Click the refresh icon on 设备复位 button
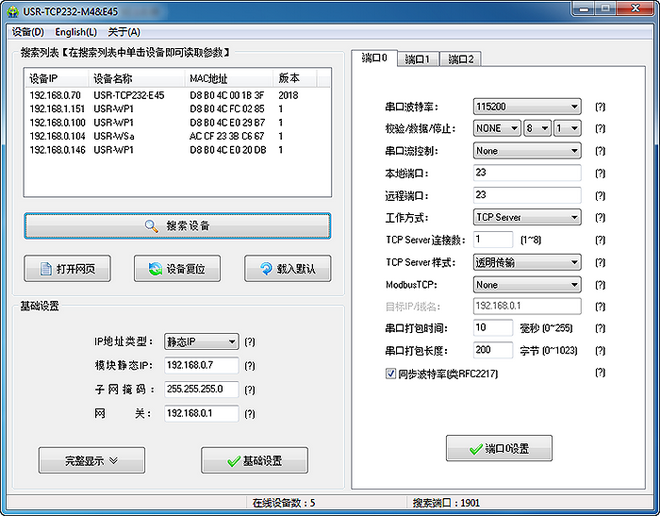The width and height of the screenshot is (660, 516). pyautogui.click(x=155, y=269)
